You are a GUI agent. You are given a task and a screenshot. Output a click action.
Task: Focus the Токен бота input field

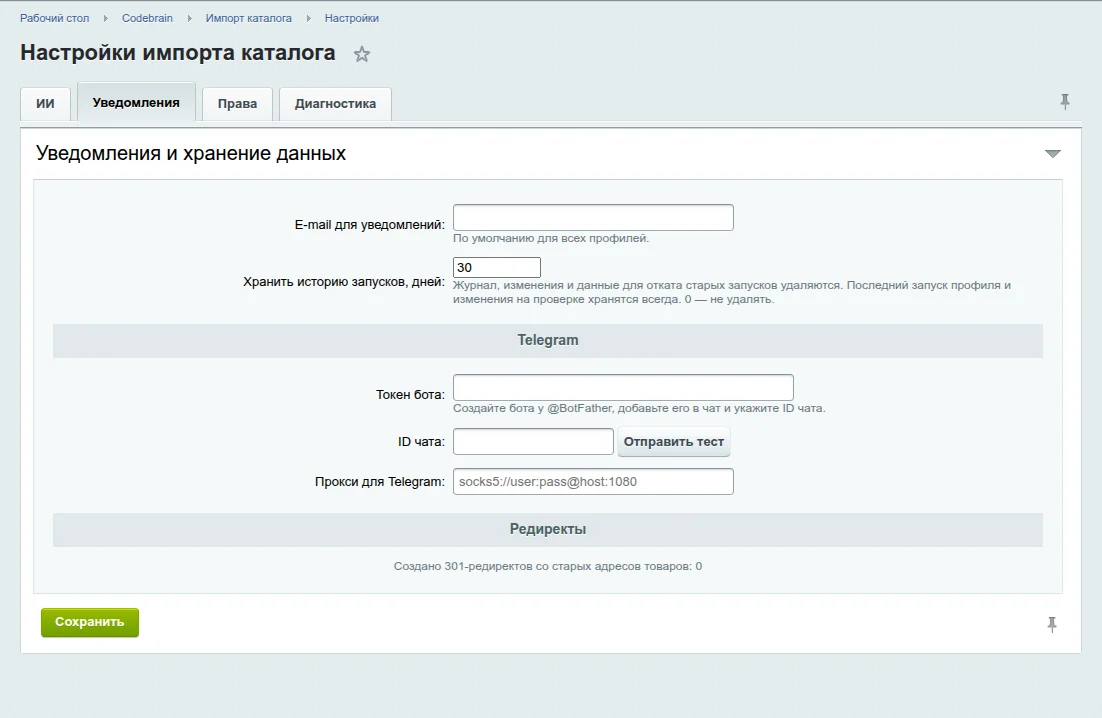click(x=623, y=388)
